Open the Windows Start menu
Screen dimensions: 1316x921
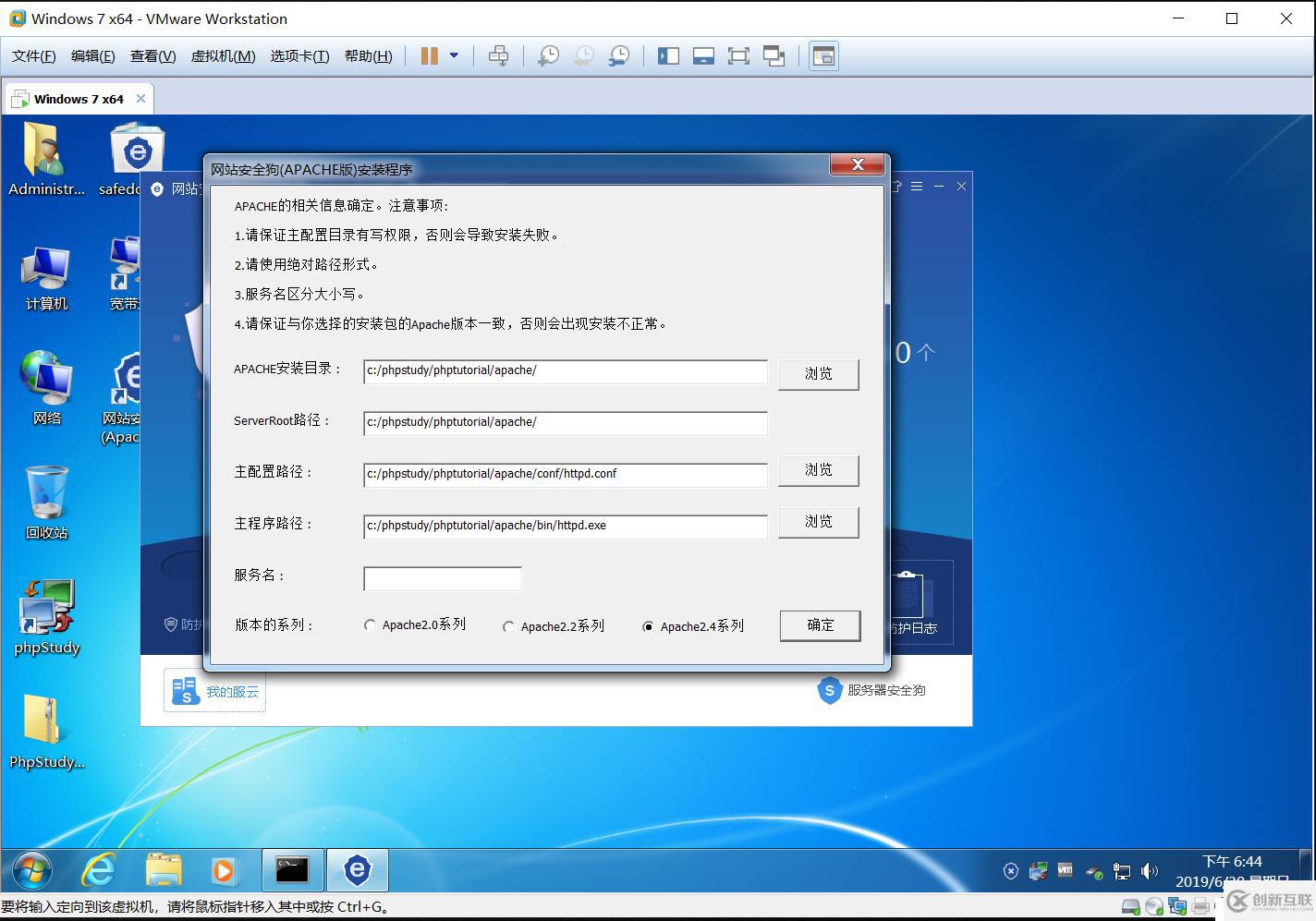click(x=32, y=869)
